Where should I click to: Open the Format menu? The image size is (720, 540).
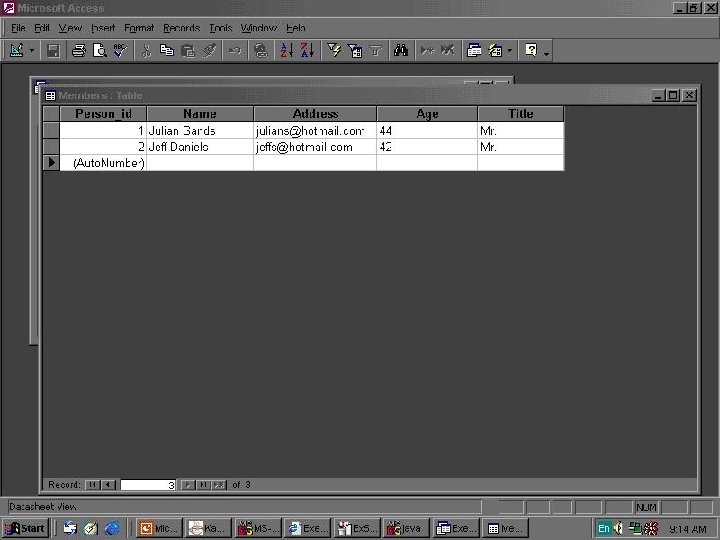tap(139, 28)
